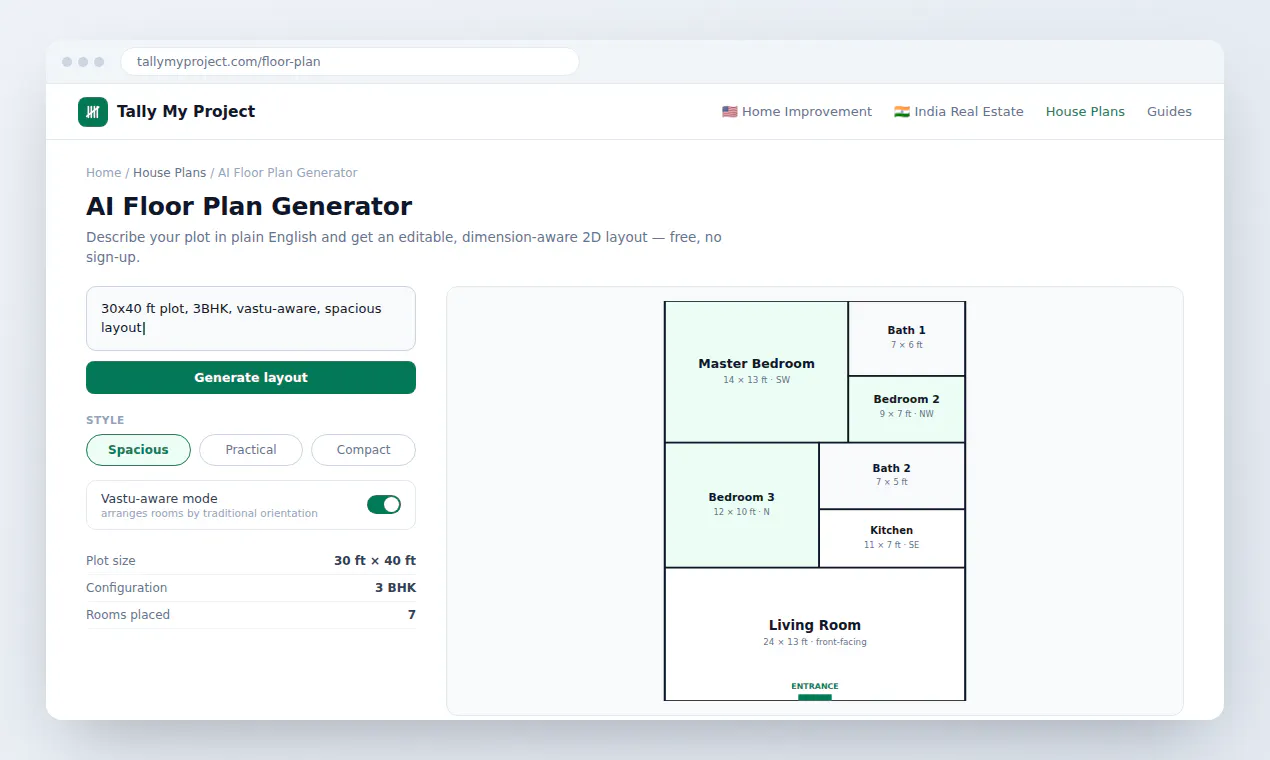Open the India Real Estate nav item
This screenshot has width=1270, height=760.
click(x=959, y=112)
